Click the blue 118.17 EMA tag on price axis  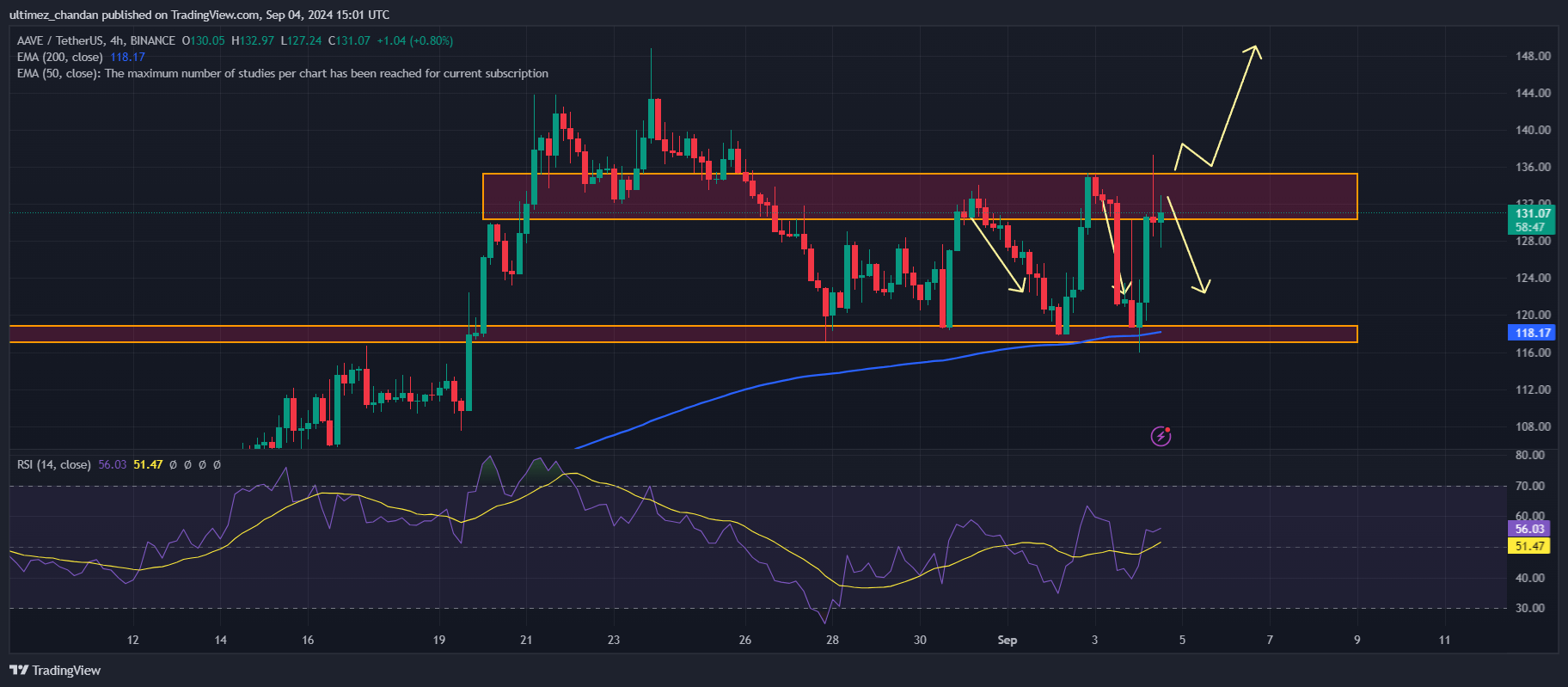(x=1531, y=333)
